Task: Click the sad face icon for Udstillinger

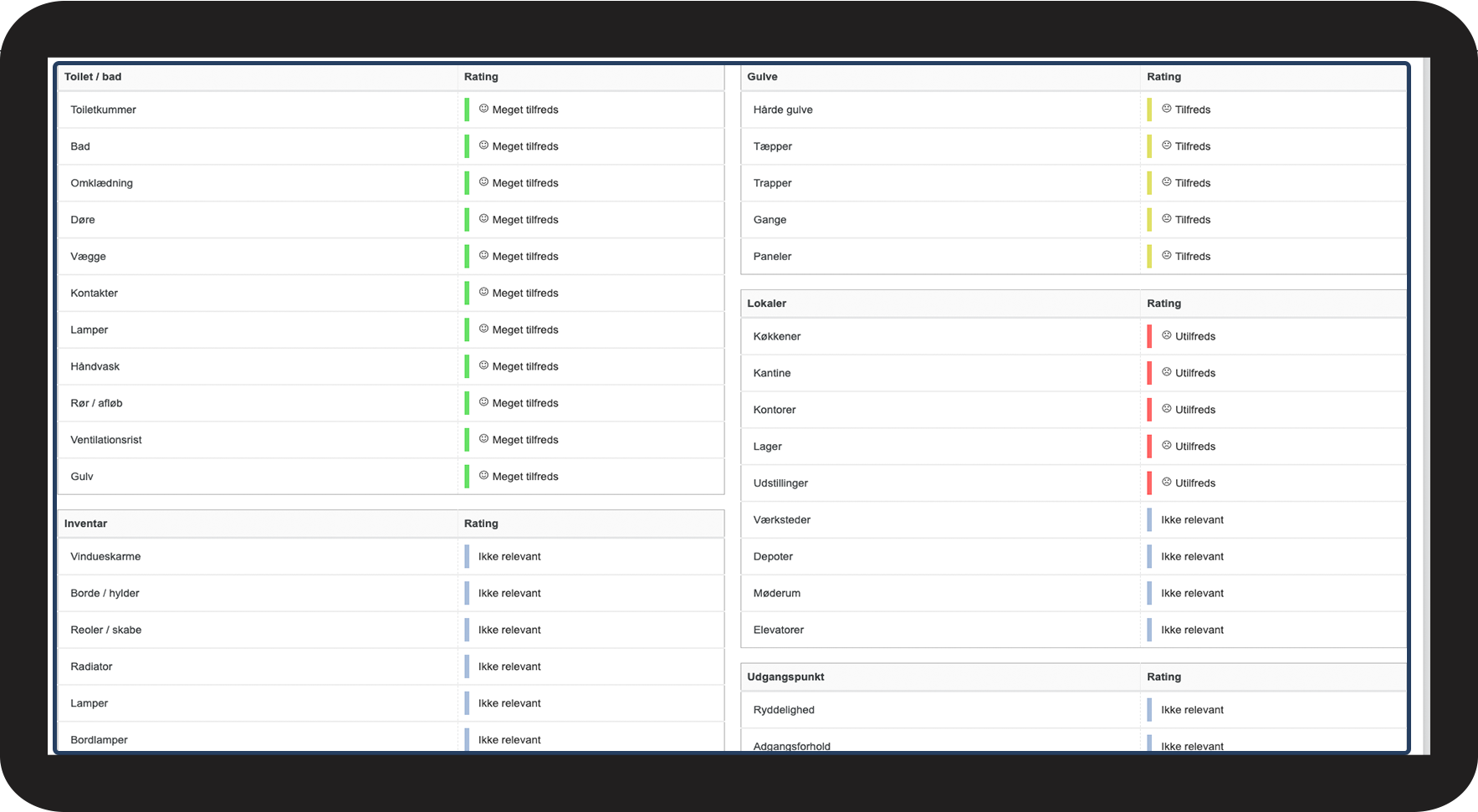Action: [x=1167, y=483]
